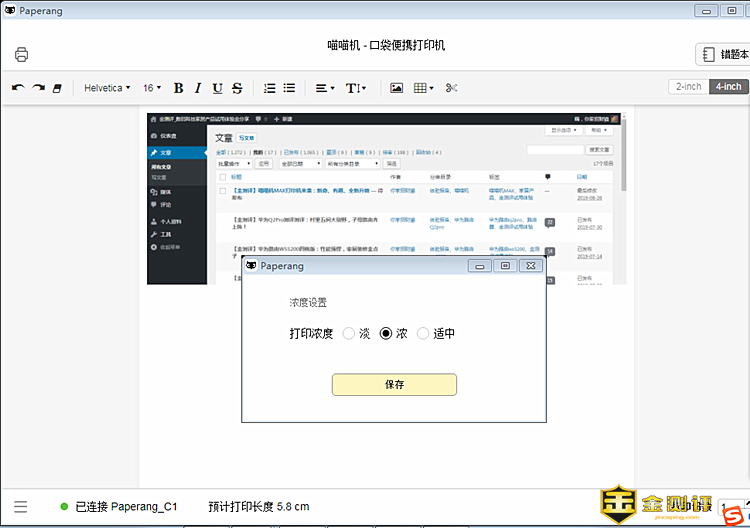Select the 适中 (medium) density option
This screenshot has height=528, width=750.
point(423,334)
